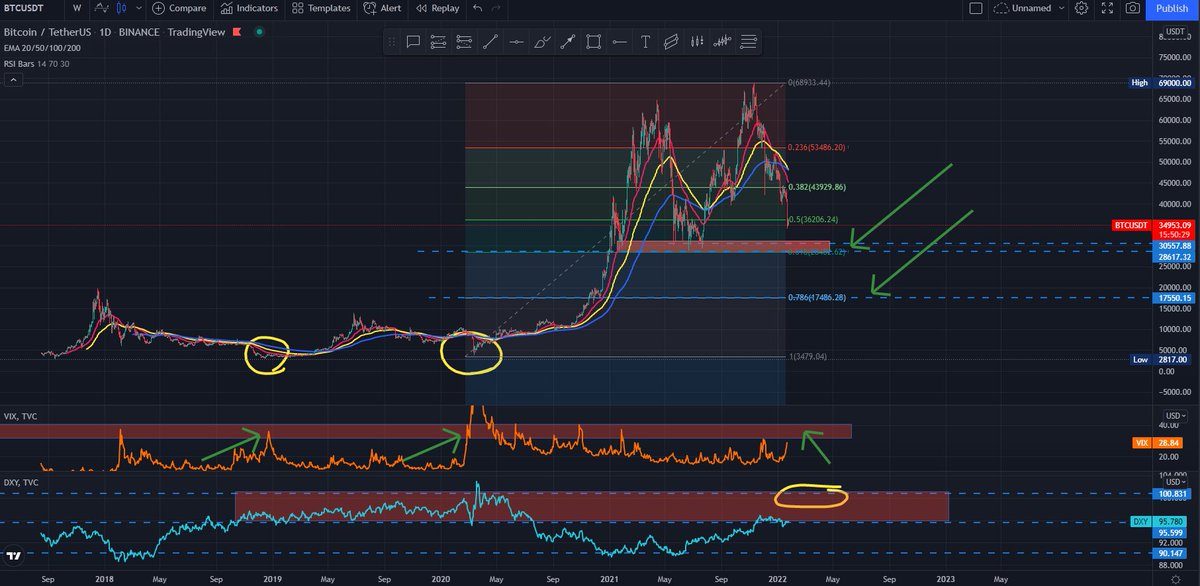Create a new Alert

pos(384,8)
